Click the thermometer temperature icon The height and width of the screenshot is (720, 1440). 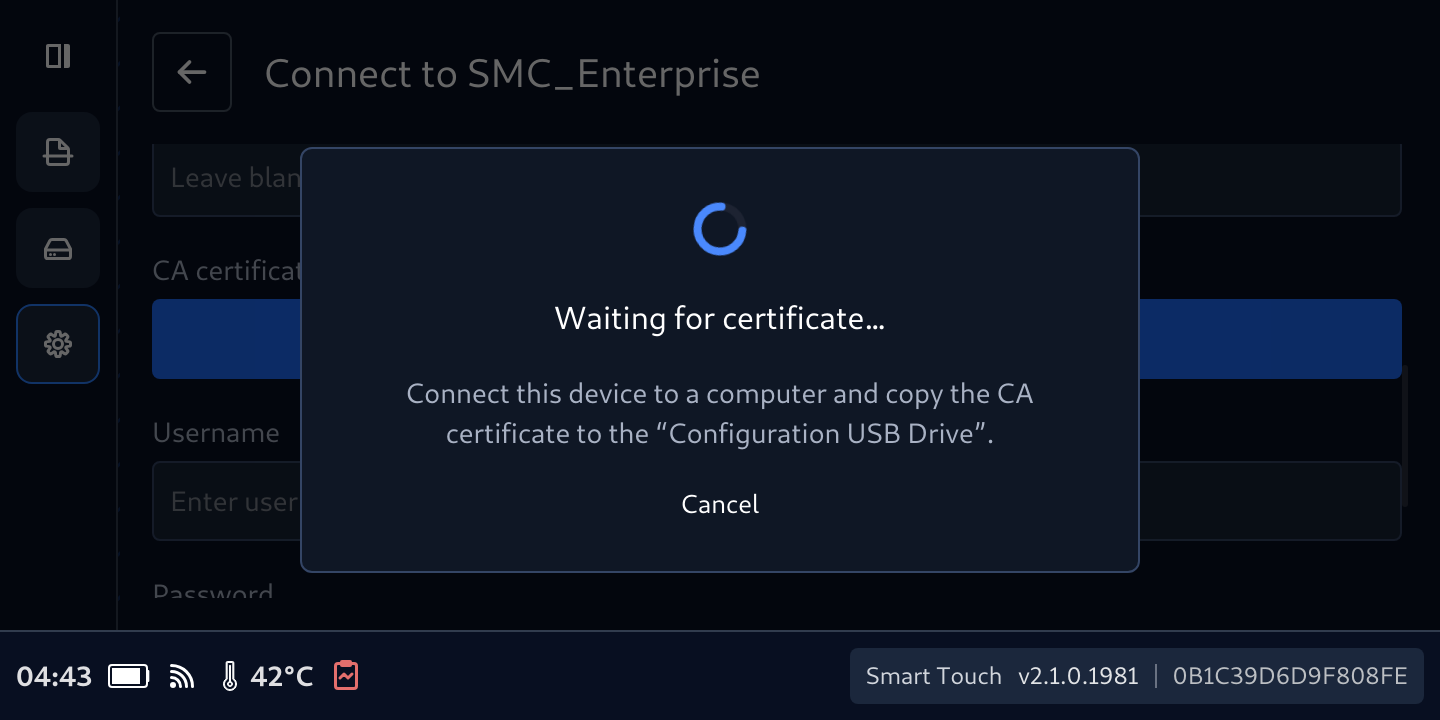230,677
